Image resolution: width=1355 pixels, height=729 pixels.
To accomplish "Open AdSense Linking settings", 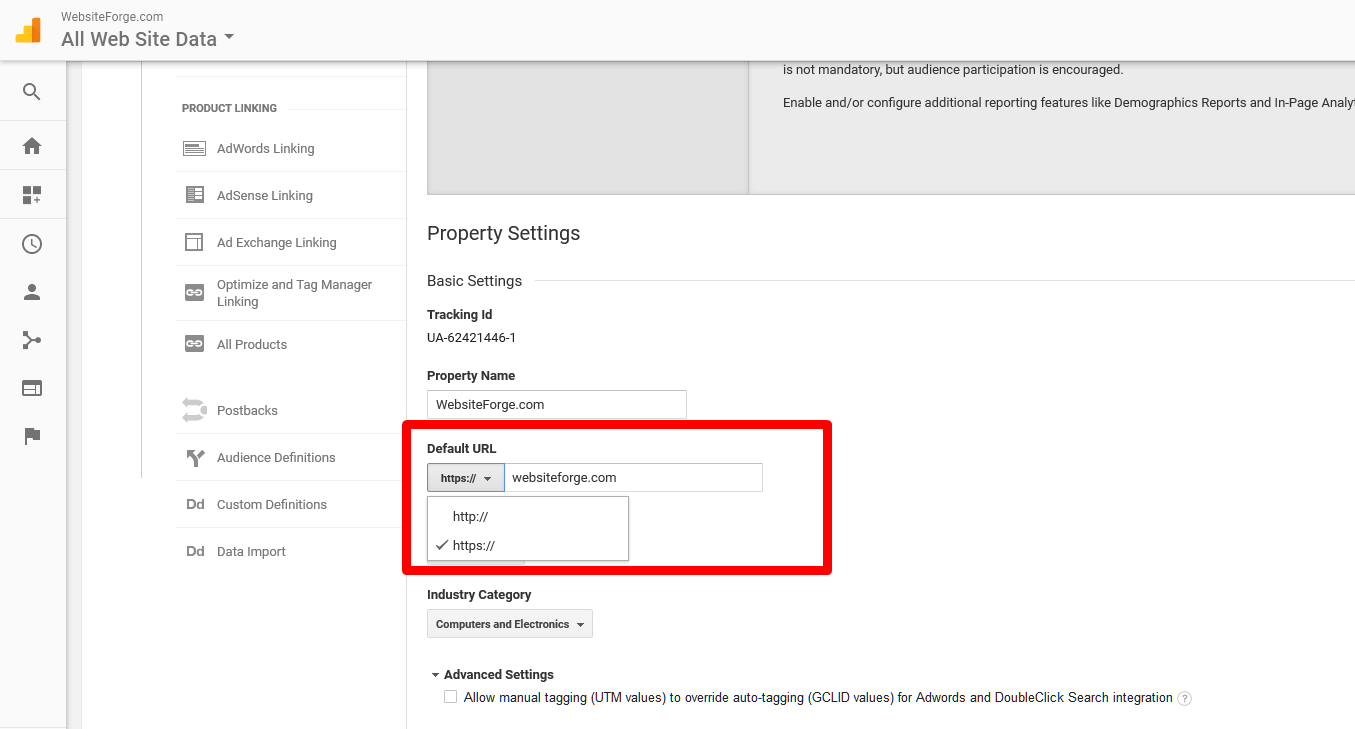I will (x=265, y=196).
